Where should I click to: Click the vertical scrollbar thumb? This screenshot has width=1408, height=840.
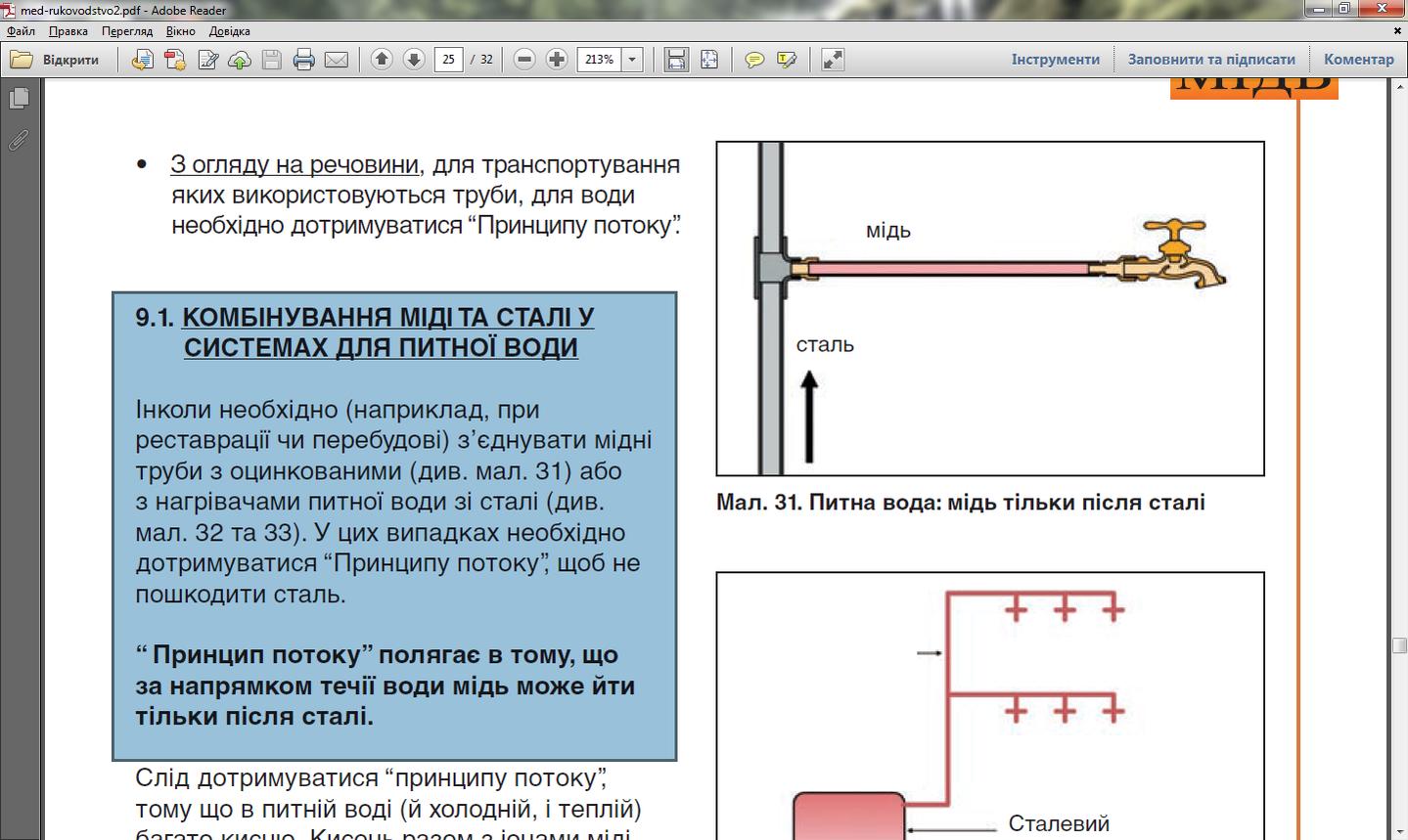tap(1400, 645)
